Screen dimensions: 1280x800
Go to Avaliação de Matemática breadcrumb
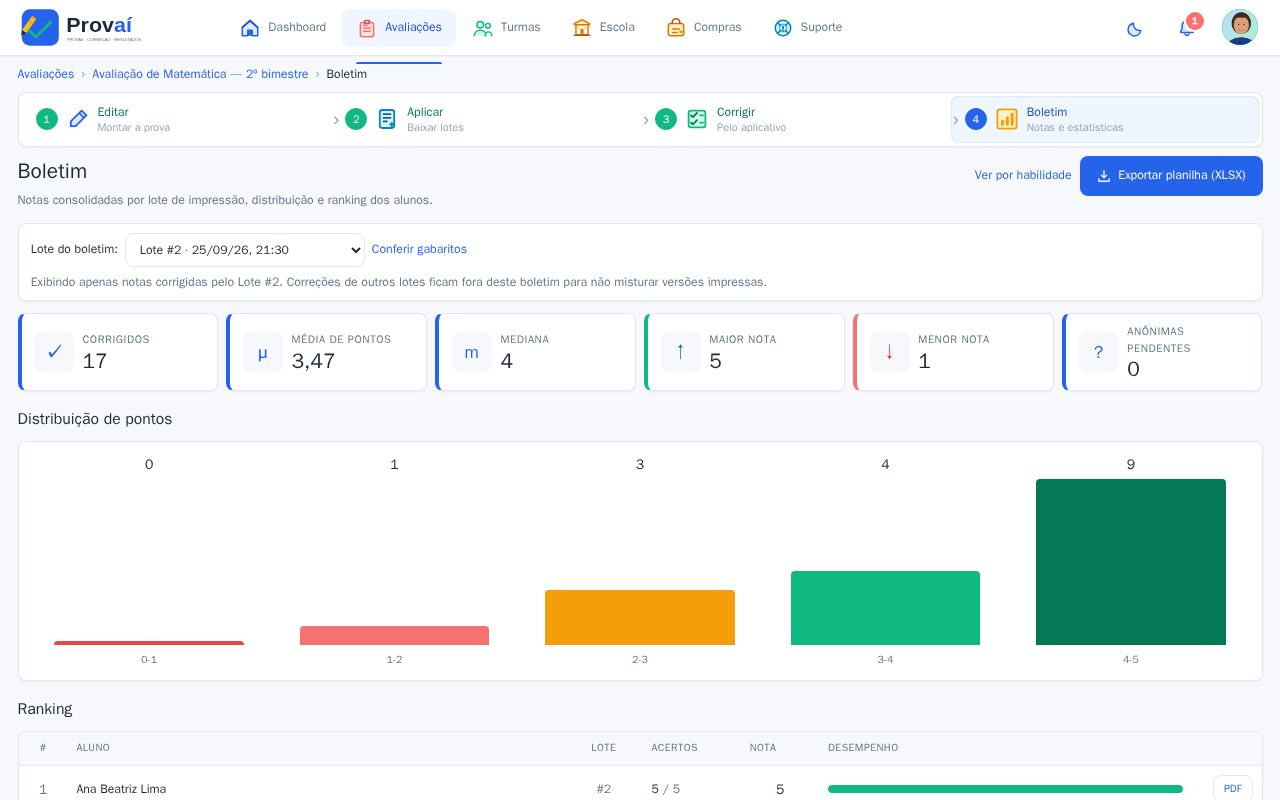pyautogui.click(x=200, y=74)
